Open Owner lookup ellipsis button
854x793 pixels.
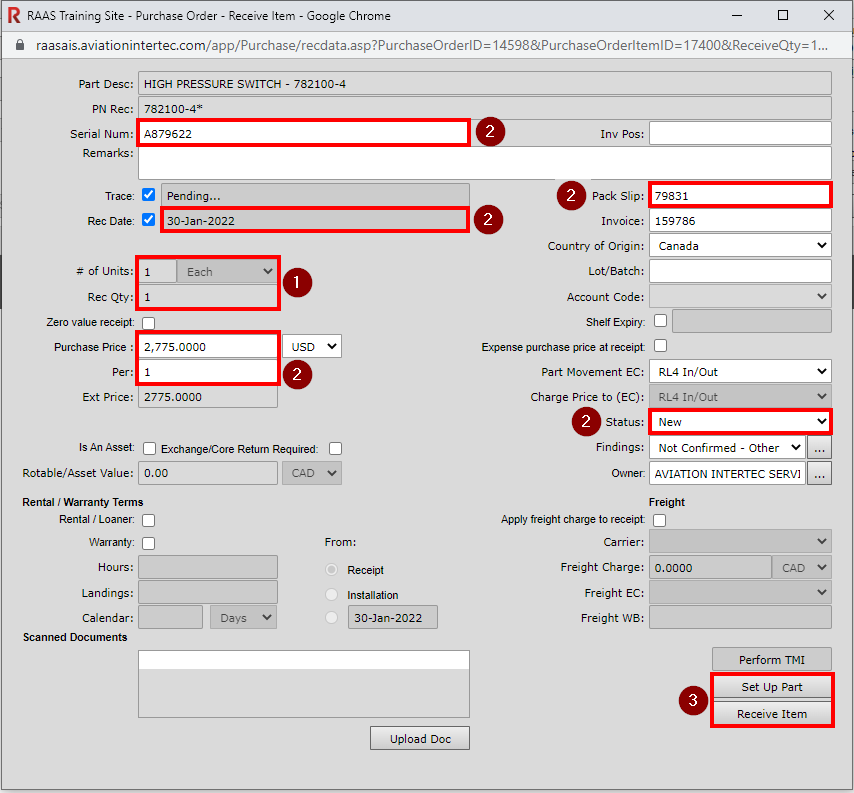tap(820, 473)
